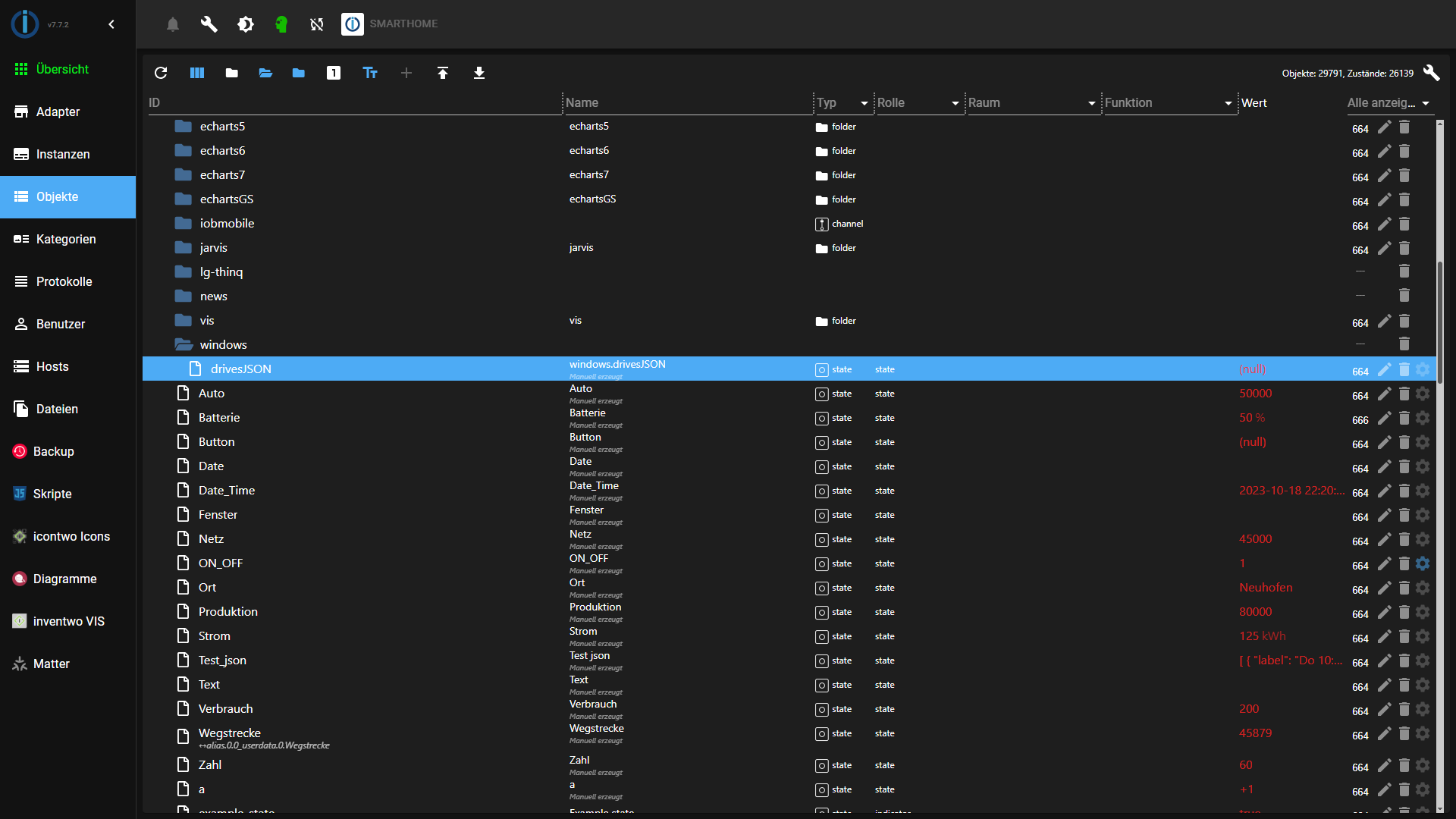Click the download objects arrow icon
Viewport: 1456px width, 819px height.
[479, 73]
